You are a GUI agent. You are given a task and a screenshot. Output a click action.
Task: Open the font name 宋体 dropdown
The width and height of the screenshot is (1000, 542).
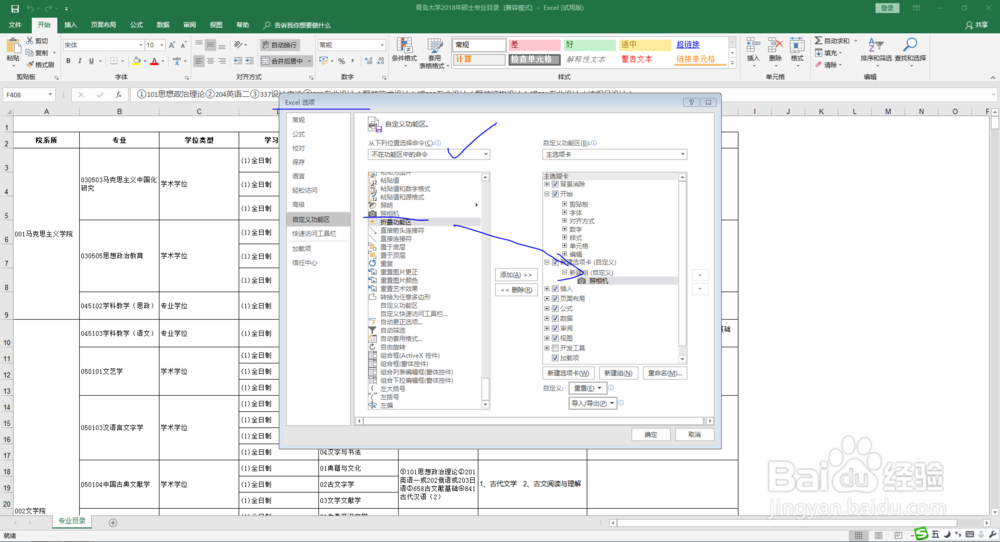(140, 45)
